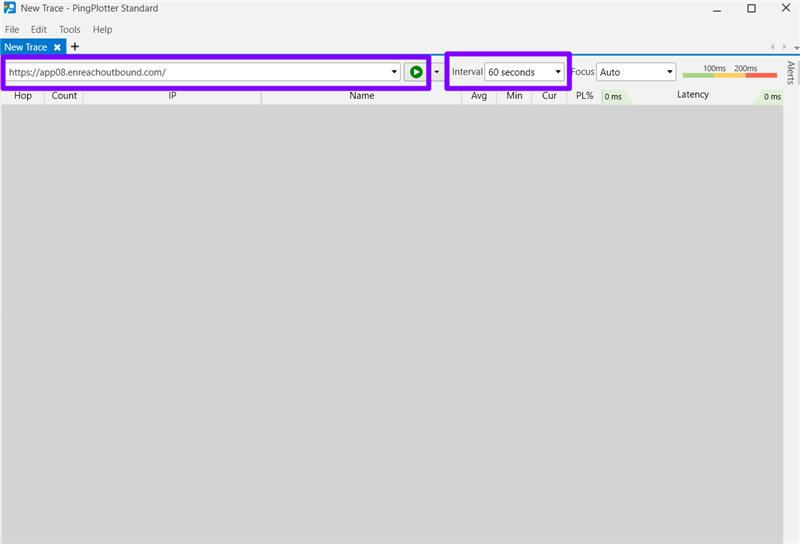Screen dimensions: 800x544
Task: Open the File menu
Action: pyautogui.click(x=12, y=30)
